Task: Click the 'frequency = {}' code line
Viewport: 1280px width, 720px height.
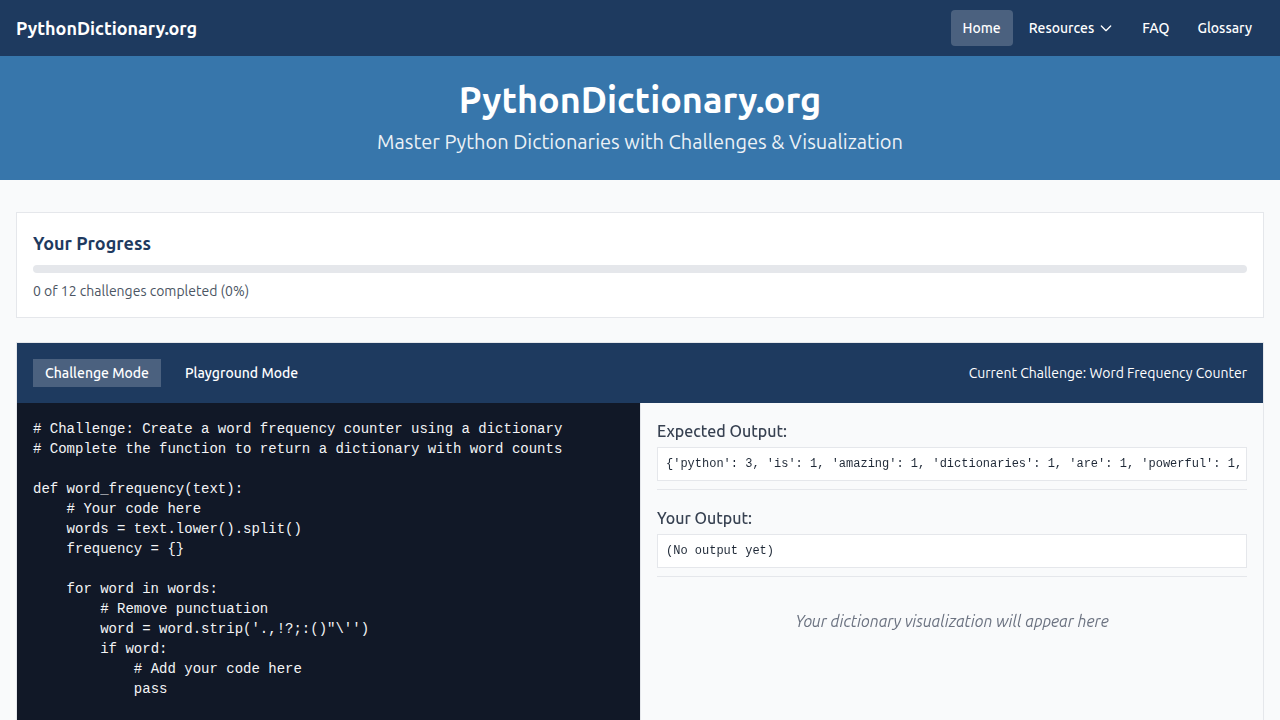Action: pyautogui.click(x=125, y=548)
